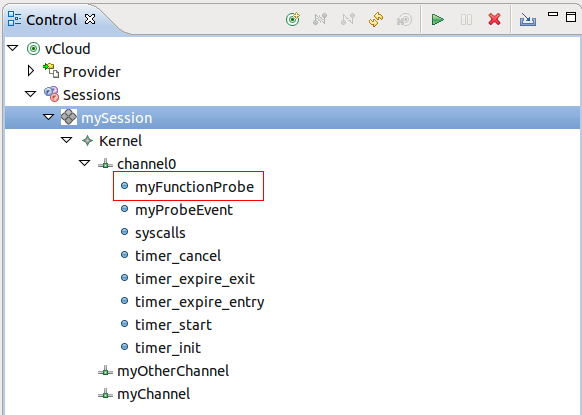Click the Import traces icon

[527, 19]
